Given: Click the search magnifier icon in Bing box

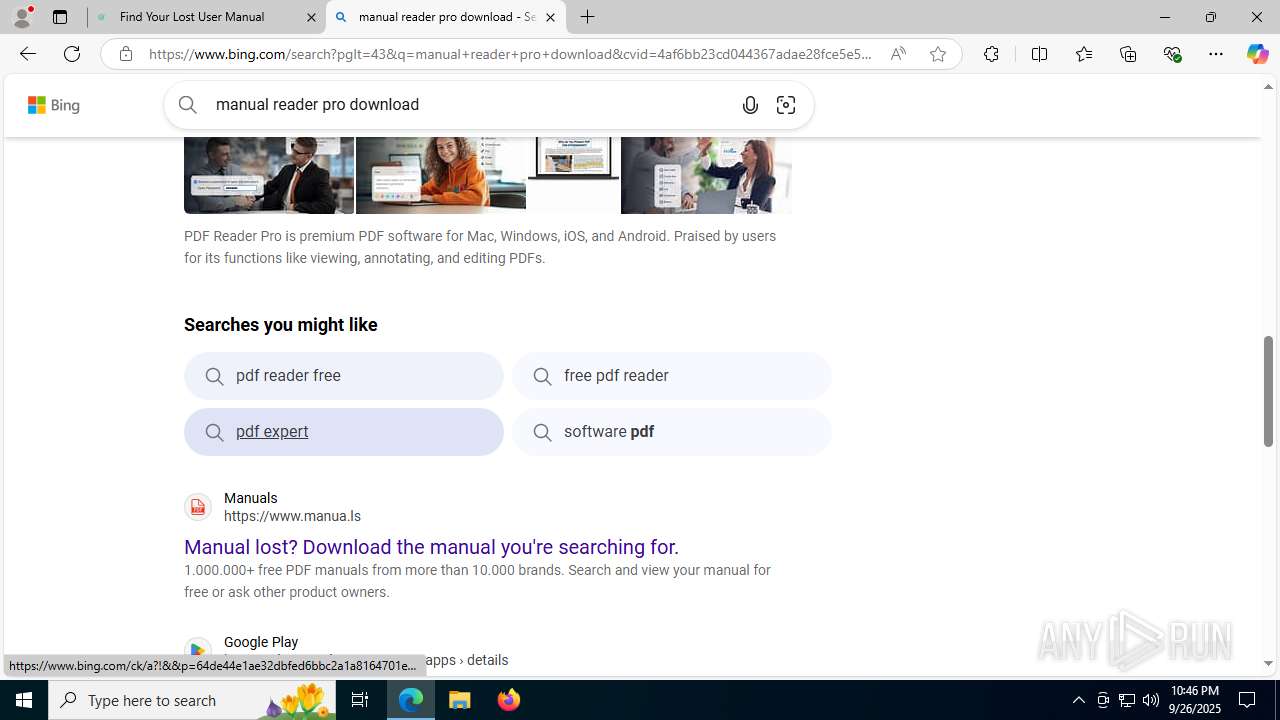Looking at the screenshot, I should coord(188,105).
